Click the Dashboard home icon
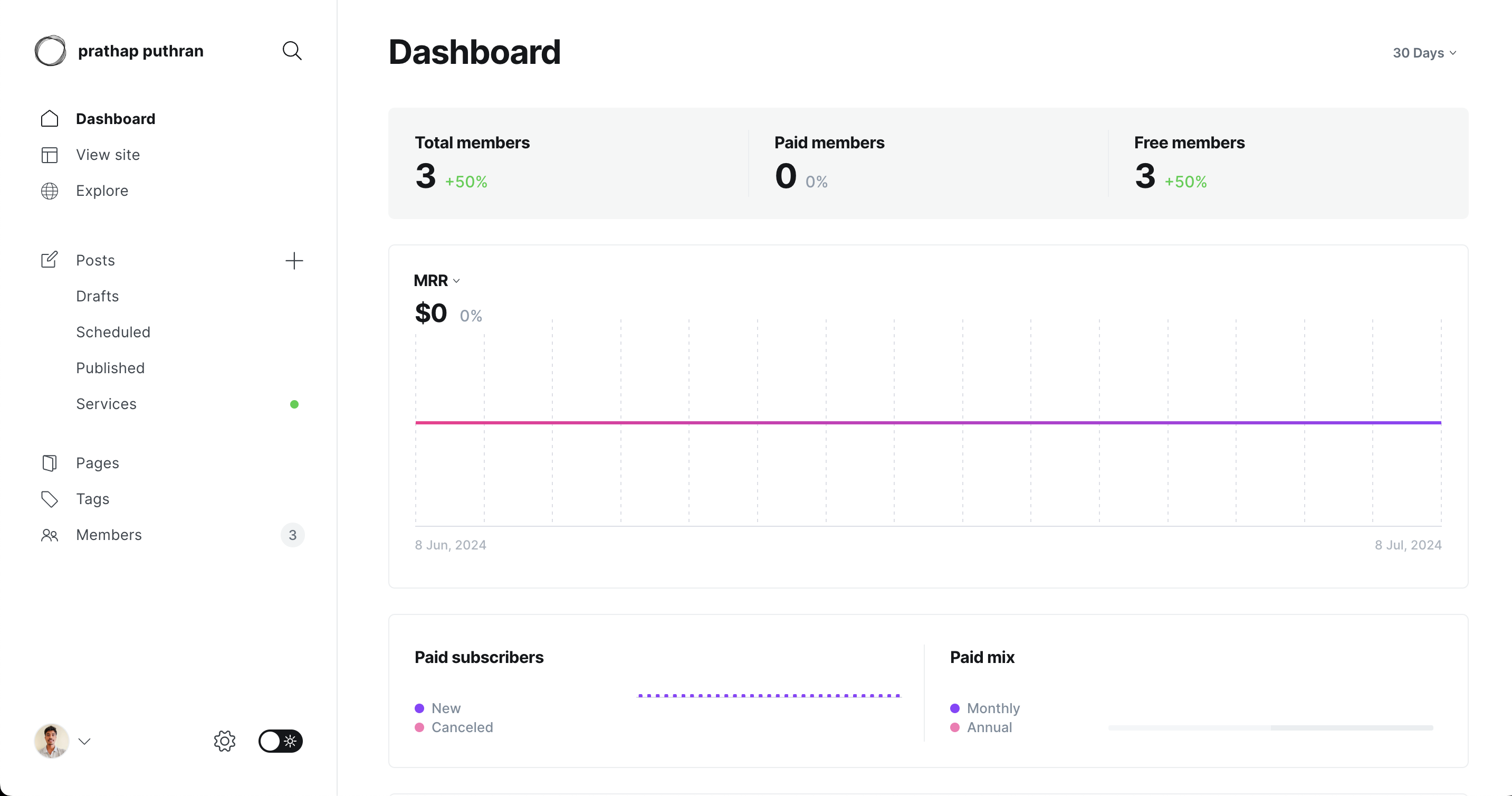Viewport: 1512px width, 796px height. pyautogui.click(x=49, y=118)
